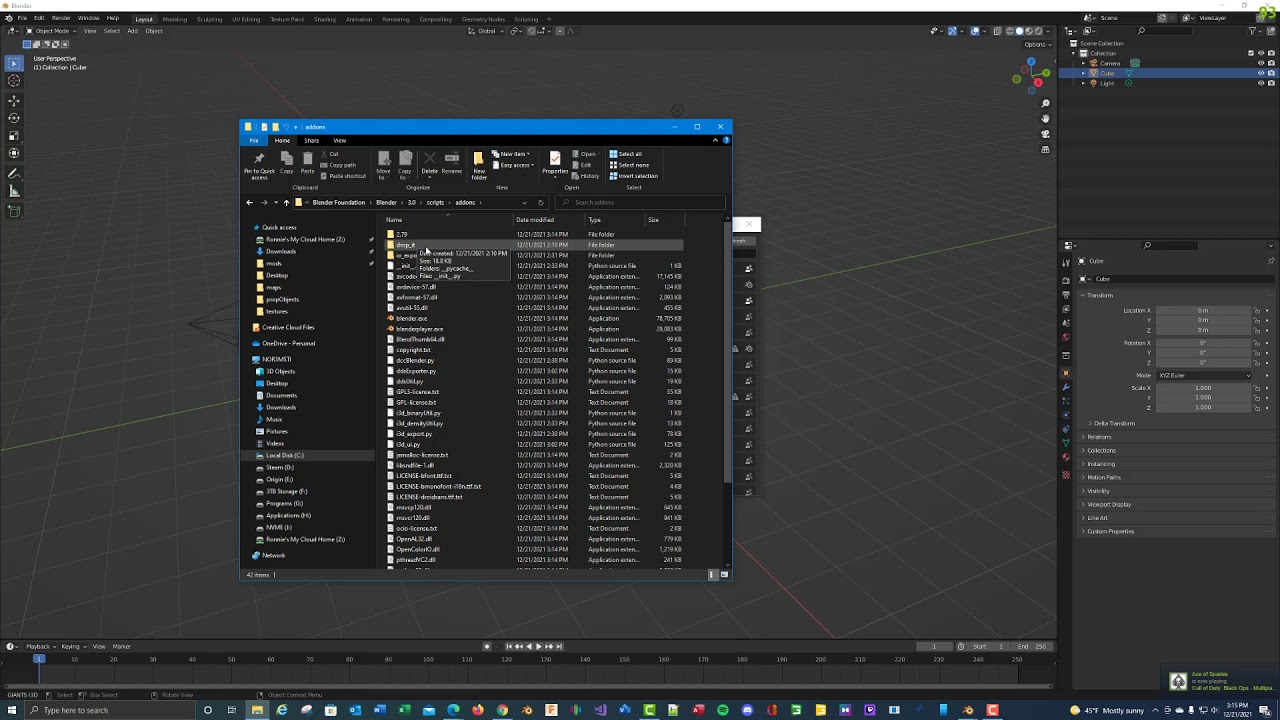Select the Transform tool in Blender's toolbar

click(x=14, y=153)
